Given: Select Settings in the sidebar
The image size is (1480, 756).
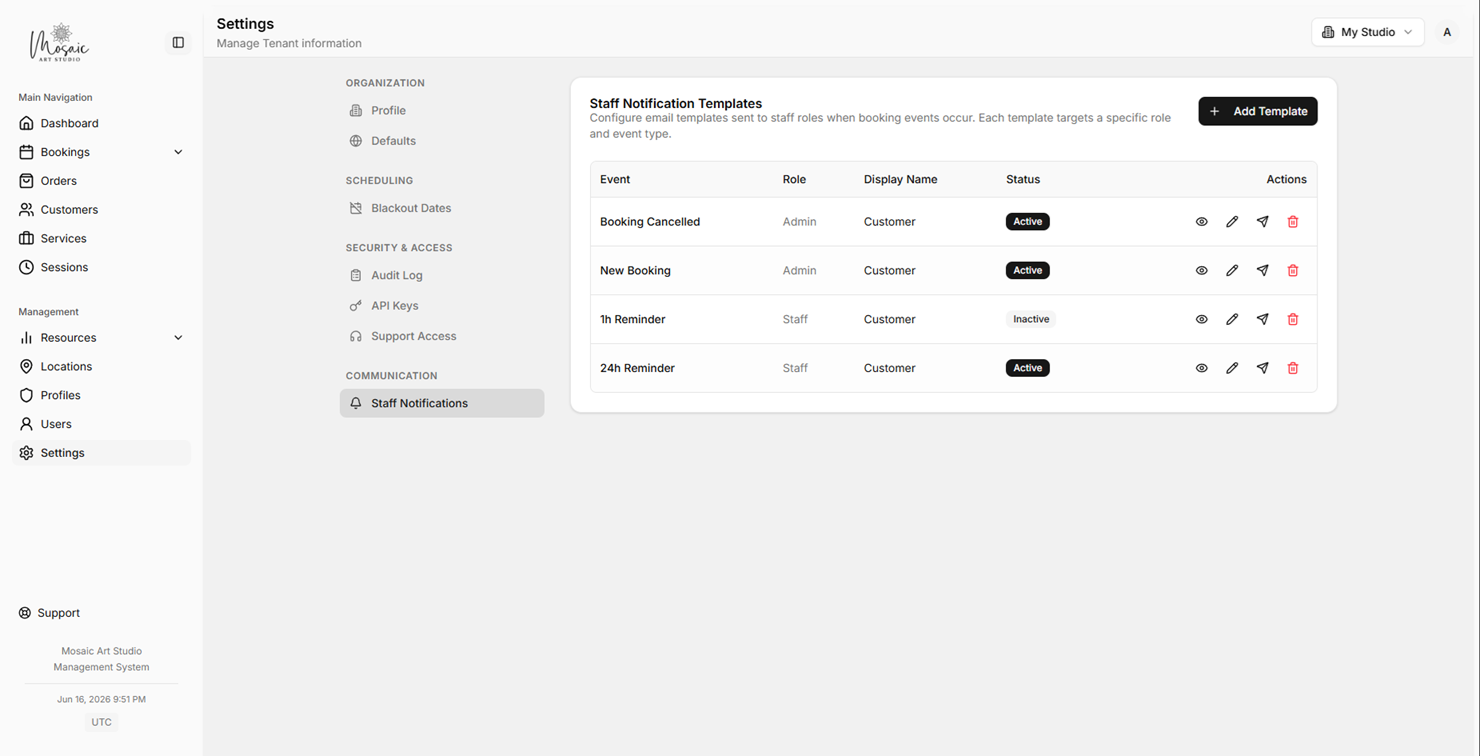Looking at the screenshot, I should pyautogui.click(x=101, y=454).
